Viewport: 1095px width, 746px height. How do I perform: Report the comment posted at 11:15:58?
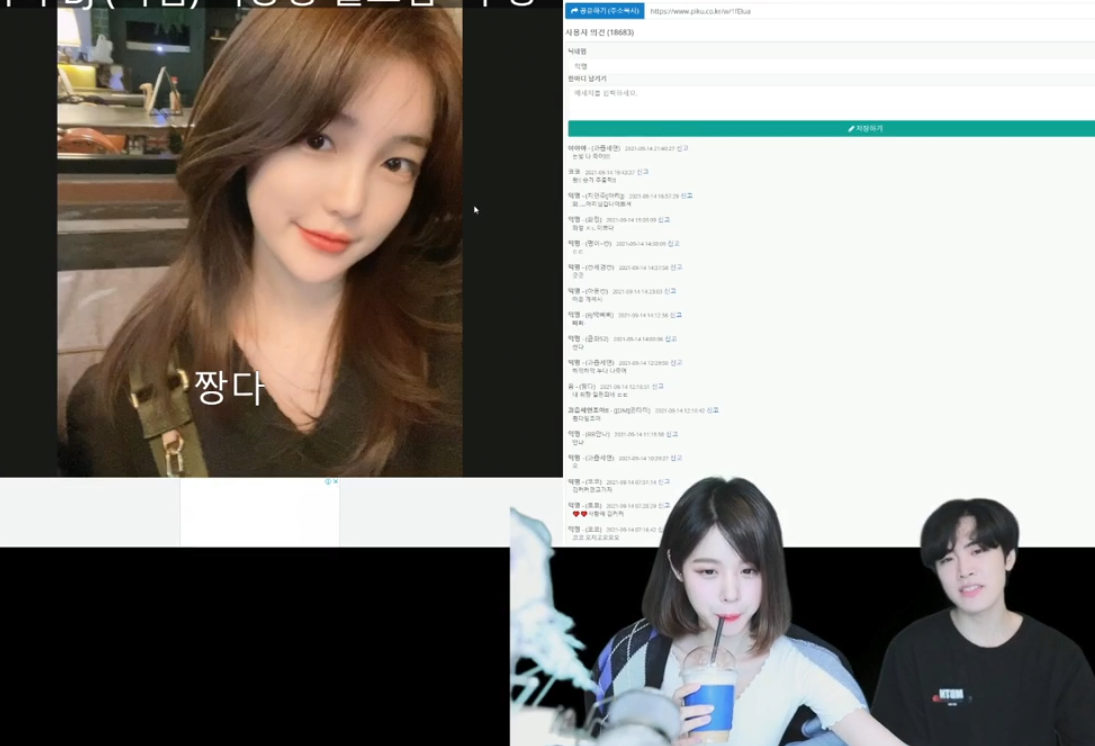[x=672, y=434]
